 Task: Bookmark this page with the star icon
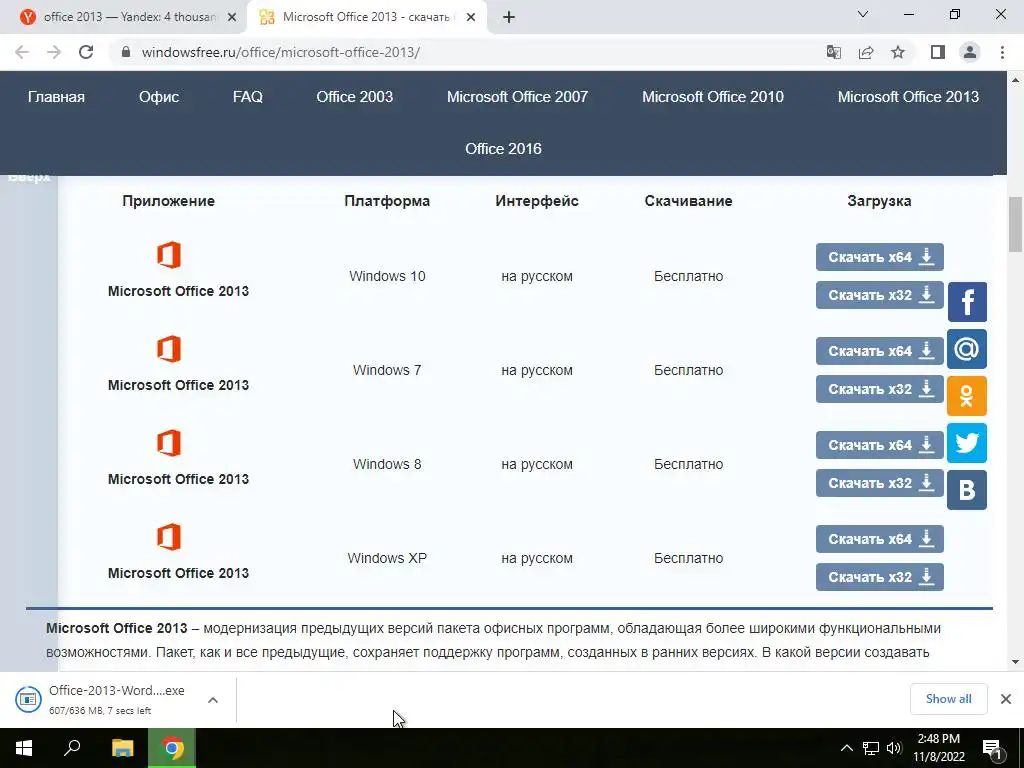[x=898, y=52]
